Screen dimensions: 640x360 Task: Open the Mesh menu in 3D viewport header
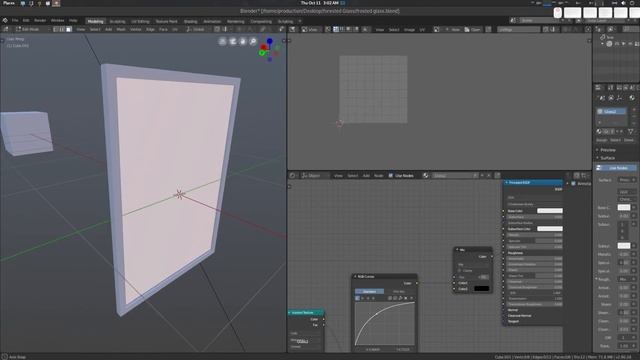pos(121,29)
